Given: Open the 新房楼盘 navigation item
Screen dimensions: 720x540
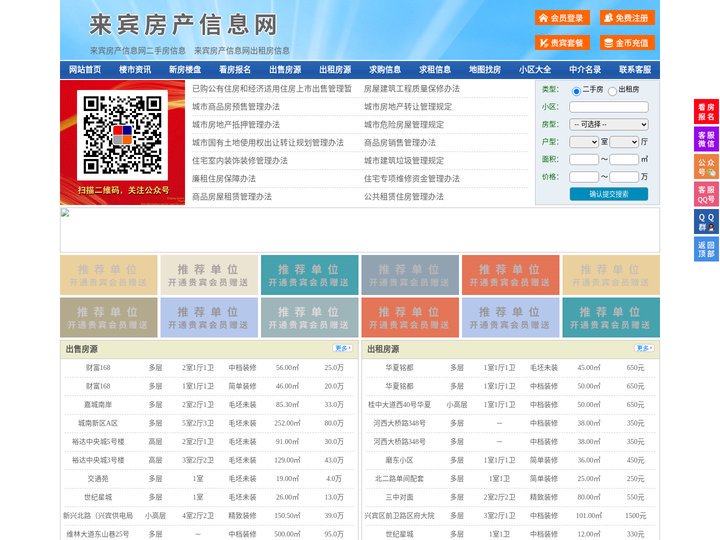Looking at the screenshot, I should 185,70.
